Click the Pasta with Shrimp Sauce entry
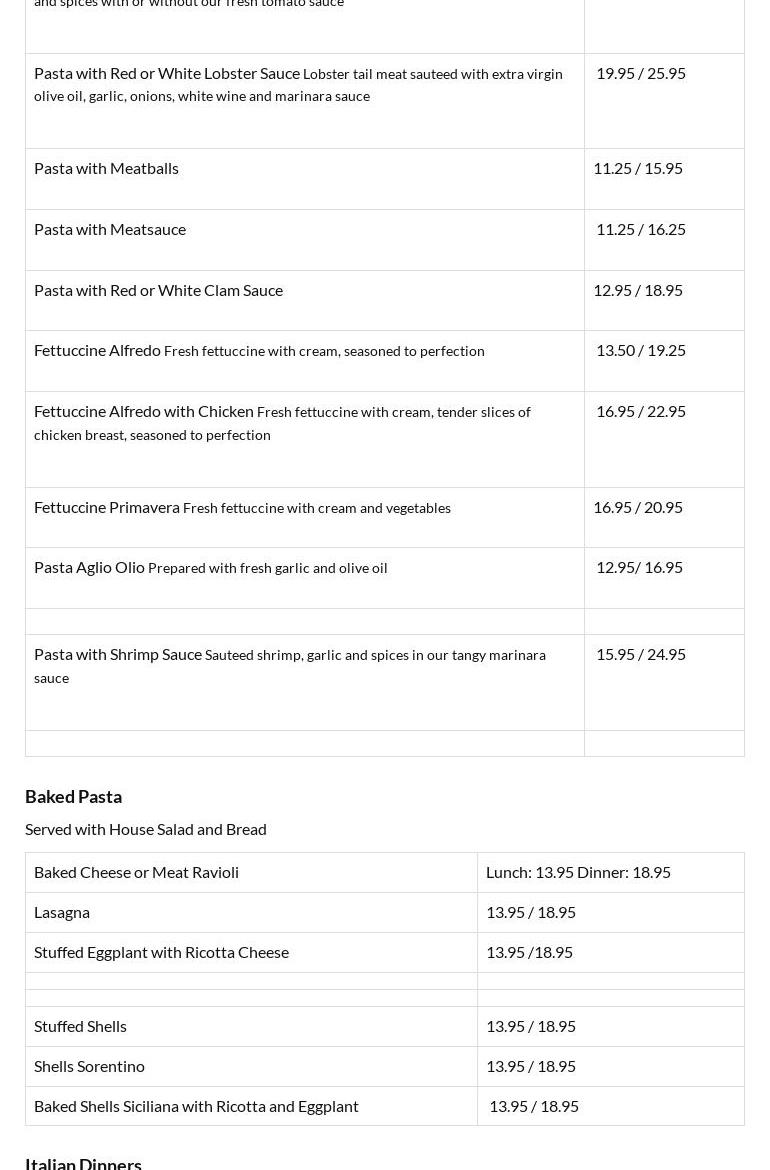 (118, 654)
